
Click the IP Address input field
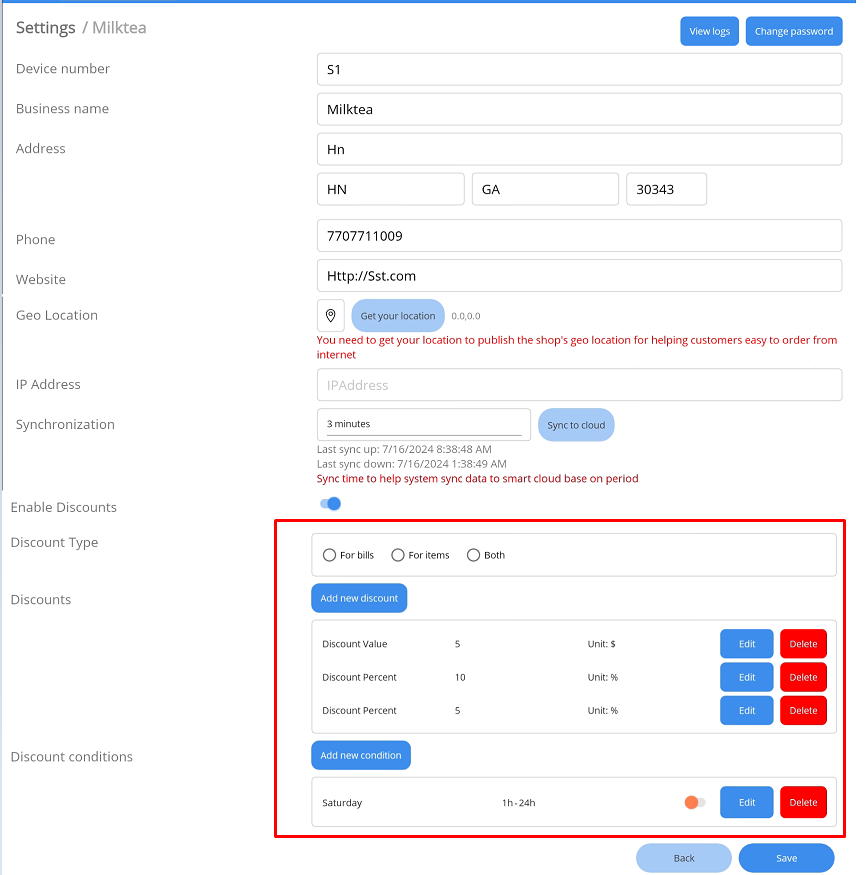click(579, 385)
